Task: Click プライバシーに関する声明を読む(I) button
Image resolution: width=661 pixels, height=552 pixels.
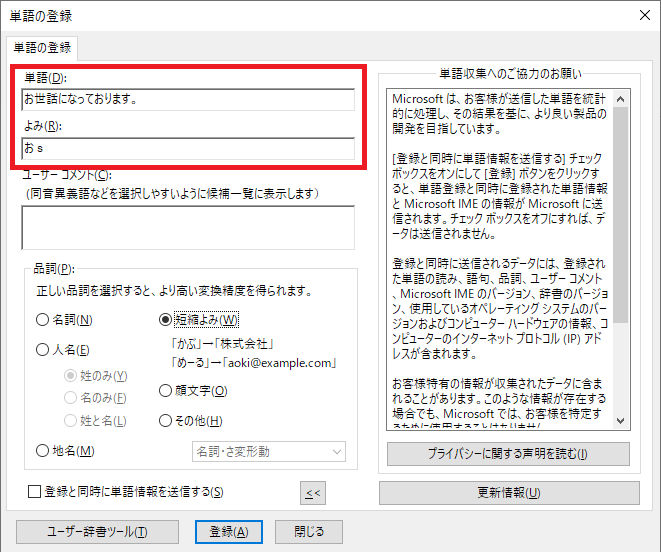Action: click(x=508, y=454)
